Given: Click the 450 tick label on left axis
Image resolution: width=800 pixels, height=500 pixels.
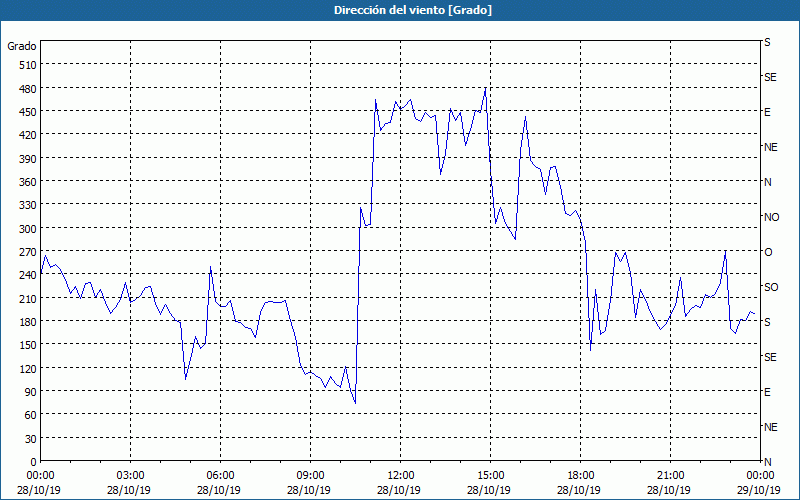Looking at the screenshot, I should point(29,112).
